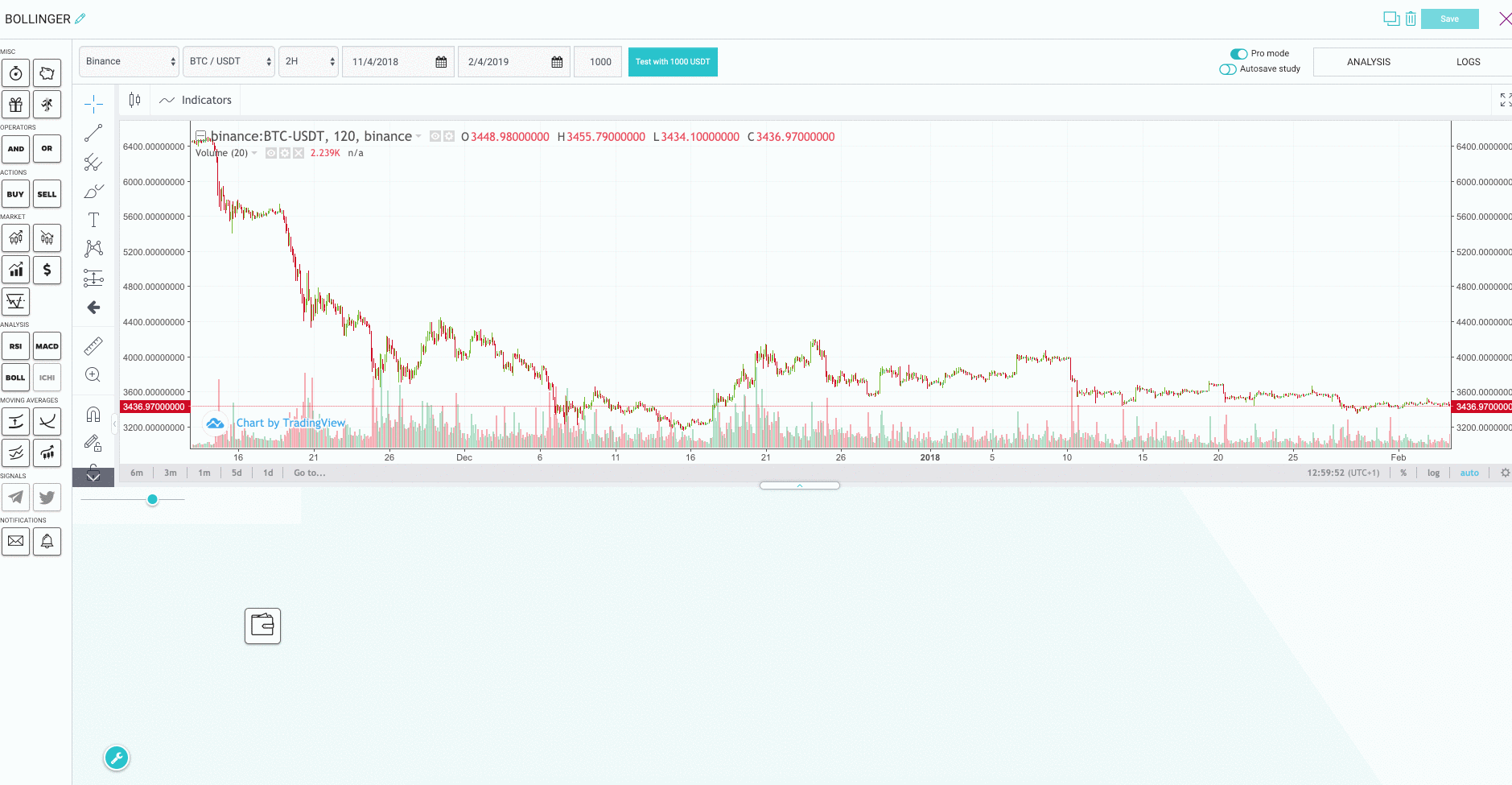Add the ICHI Ichimoku block
The image size is (1512, 785).
click(47, 378)
